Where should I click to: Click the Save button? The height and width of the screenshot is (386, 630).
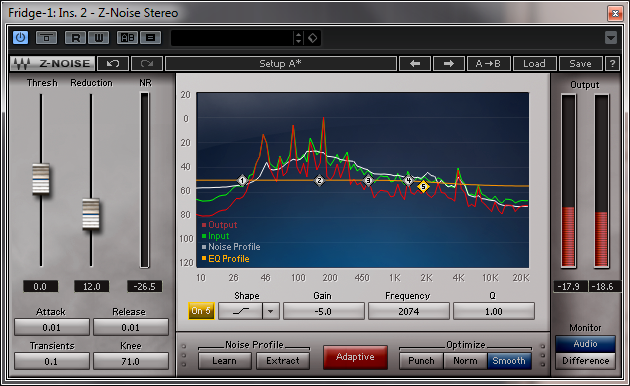(x=580, y=63)
